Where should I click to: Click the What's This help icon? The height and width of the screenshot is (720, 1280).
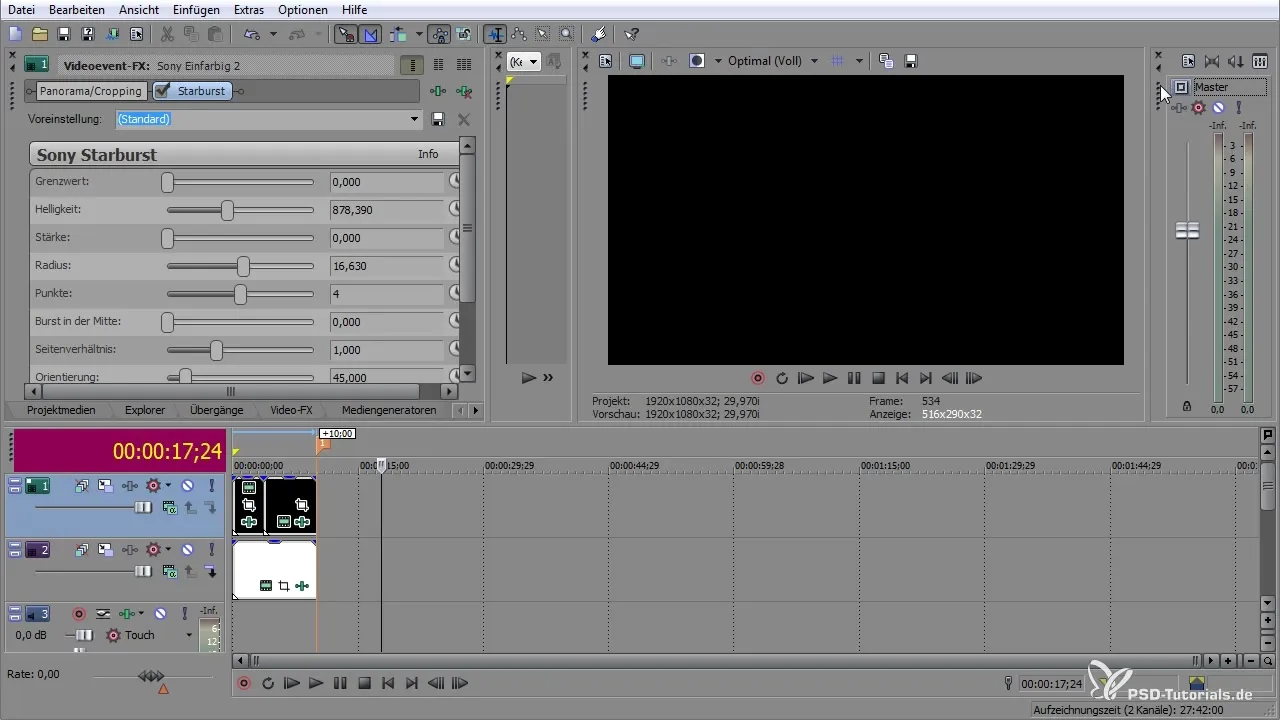(x=632, y=34)
